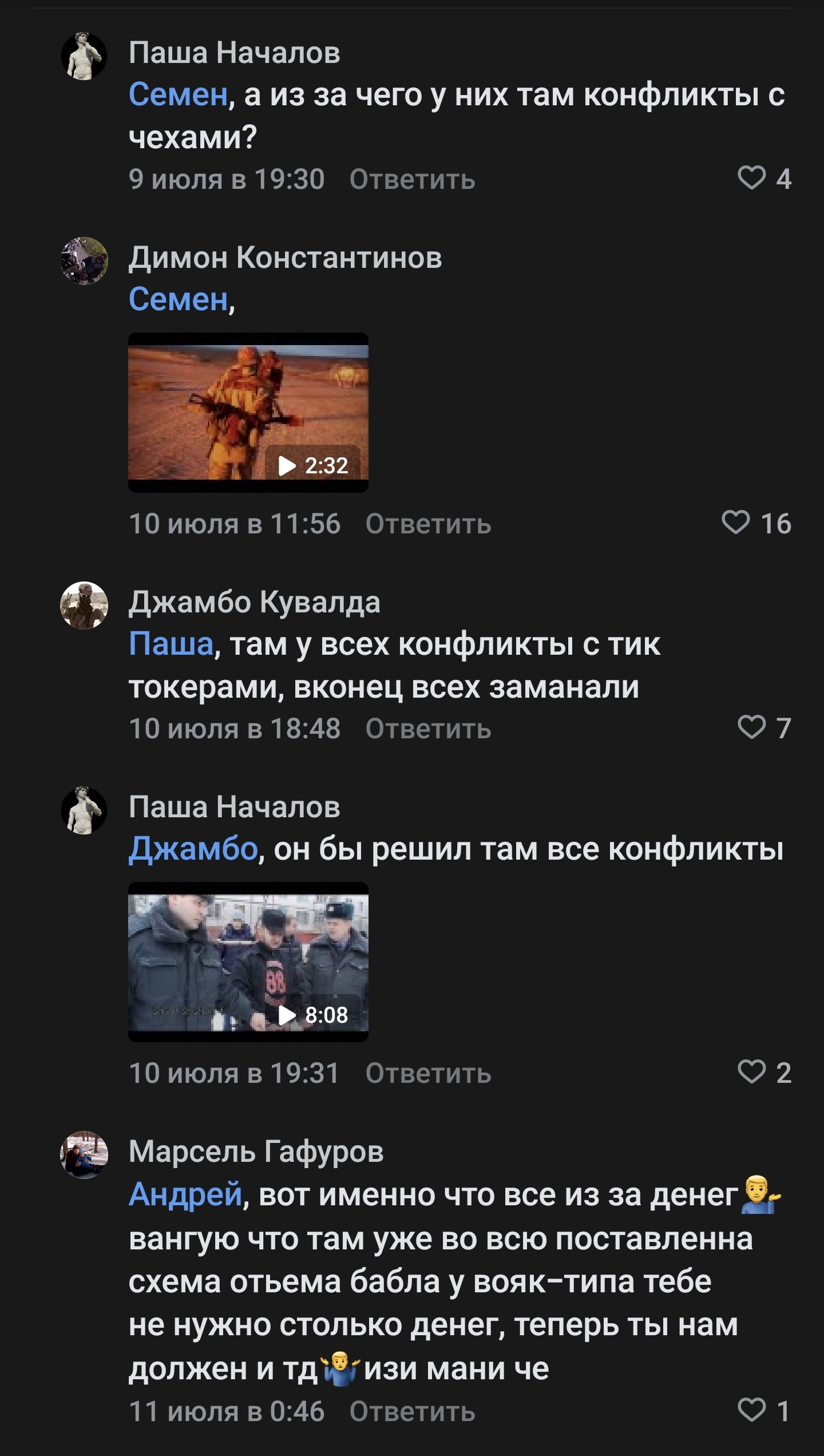824x1456 pixels.
Task: Reply to the 10 июля в 18:48 comment
Action: point(428,729)
